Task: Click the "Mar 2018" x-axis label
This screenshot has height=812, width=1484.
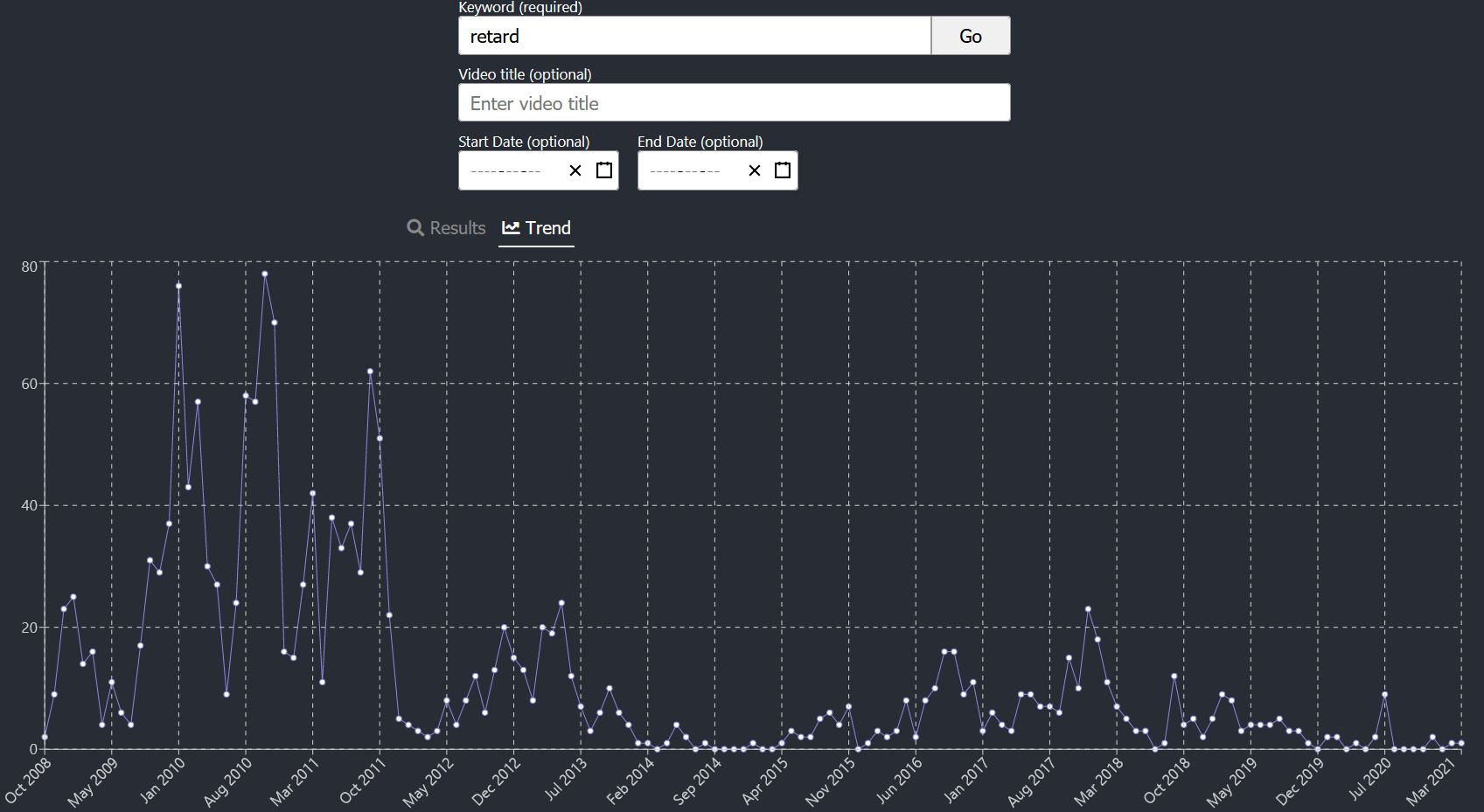Action: click(x=1100, y=781)
